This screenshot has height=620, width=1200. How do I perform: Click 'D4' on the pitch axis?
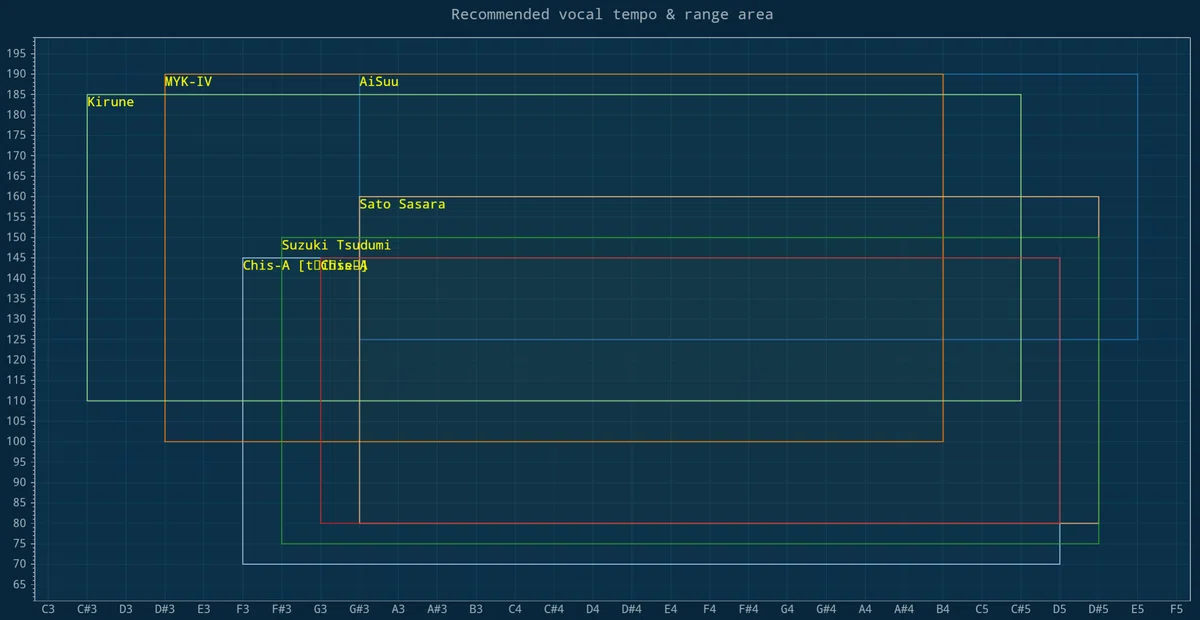593,608
